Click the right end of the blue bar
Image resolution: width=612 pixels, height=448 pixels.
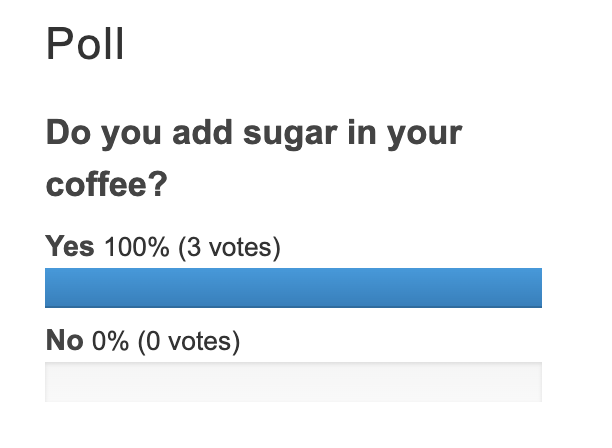point(535,287)
